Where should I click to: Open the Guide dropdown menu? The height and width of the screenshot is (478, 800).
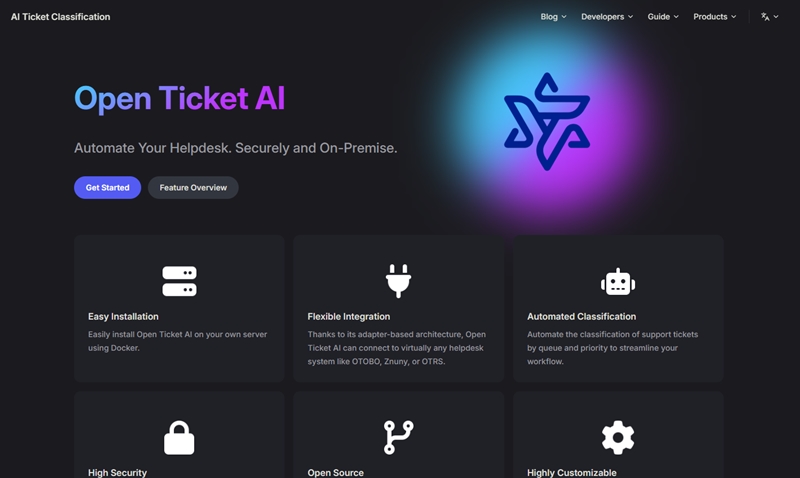pos(663,17)
